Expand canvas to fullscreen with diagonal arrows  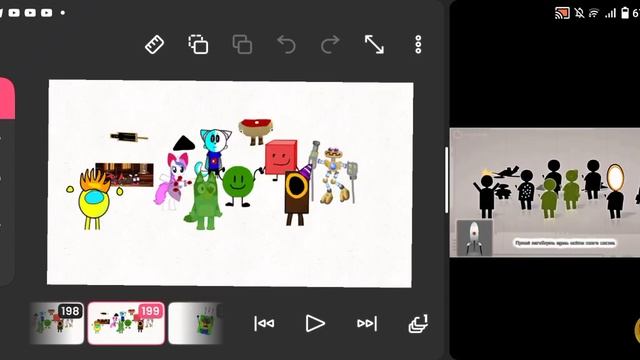[374, 44]
